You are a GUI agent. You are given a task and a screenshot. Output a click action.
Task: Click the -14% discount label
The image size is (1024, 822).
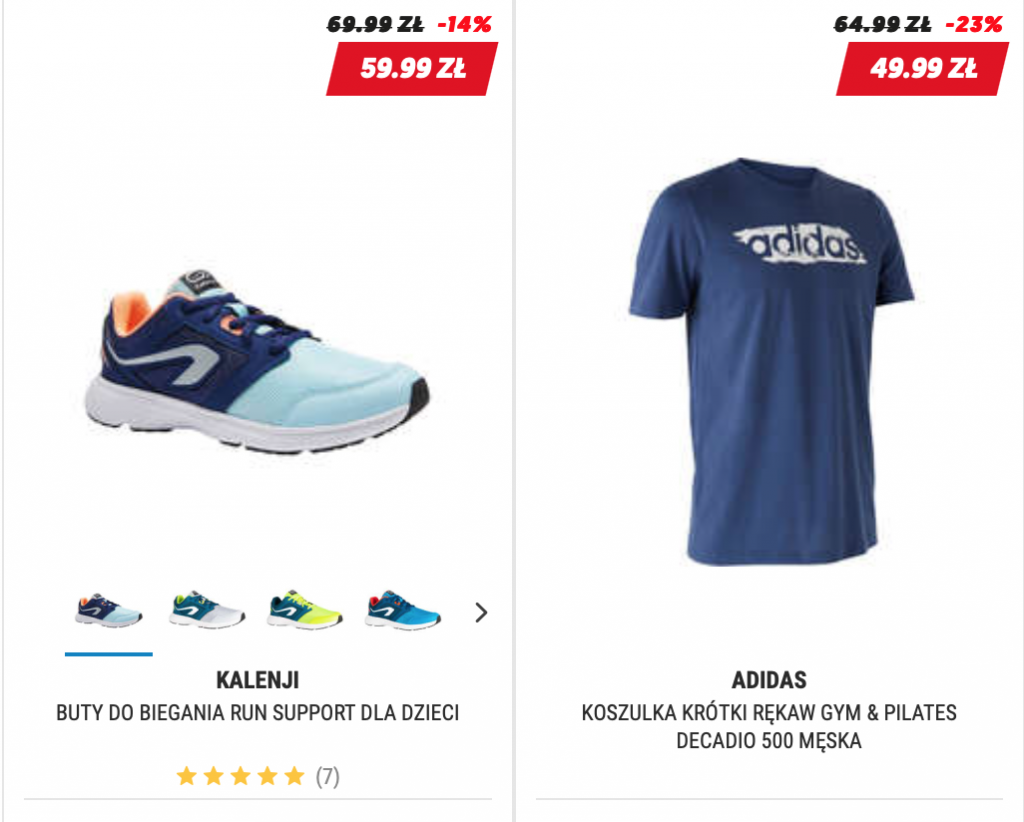tap(464, 25)
